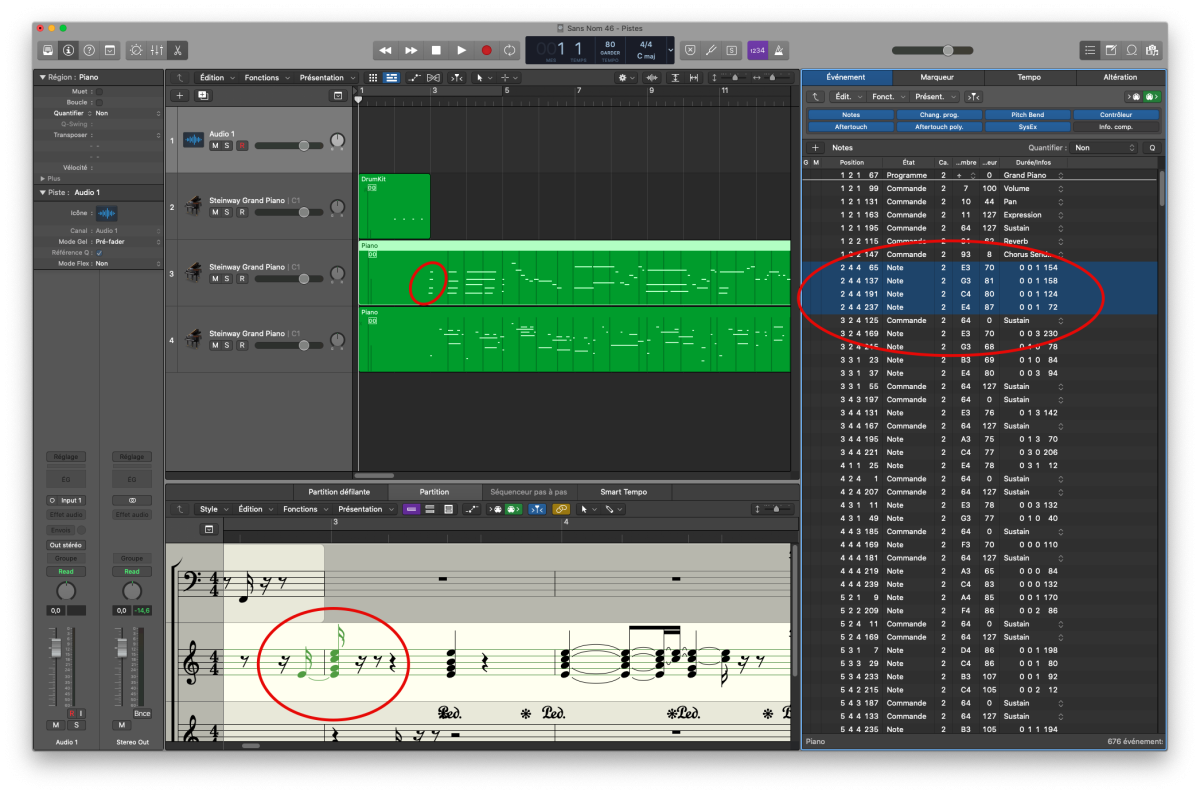Open the media Browsers icon
Image resolution: width=1200 pixels, height=794 pixels.
pos(1152,50)
